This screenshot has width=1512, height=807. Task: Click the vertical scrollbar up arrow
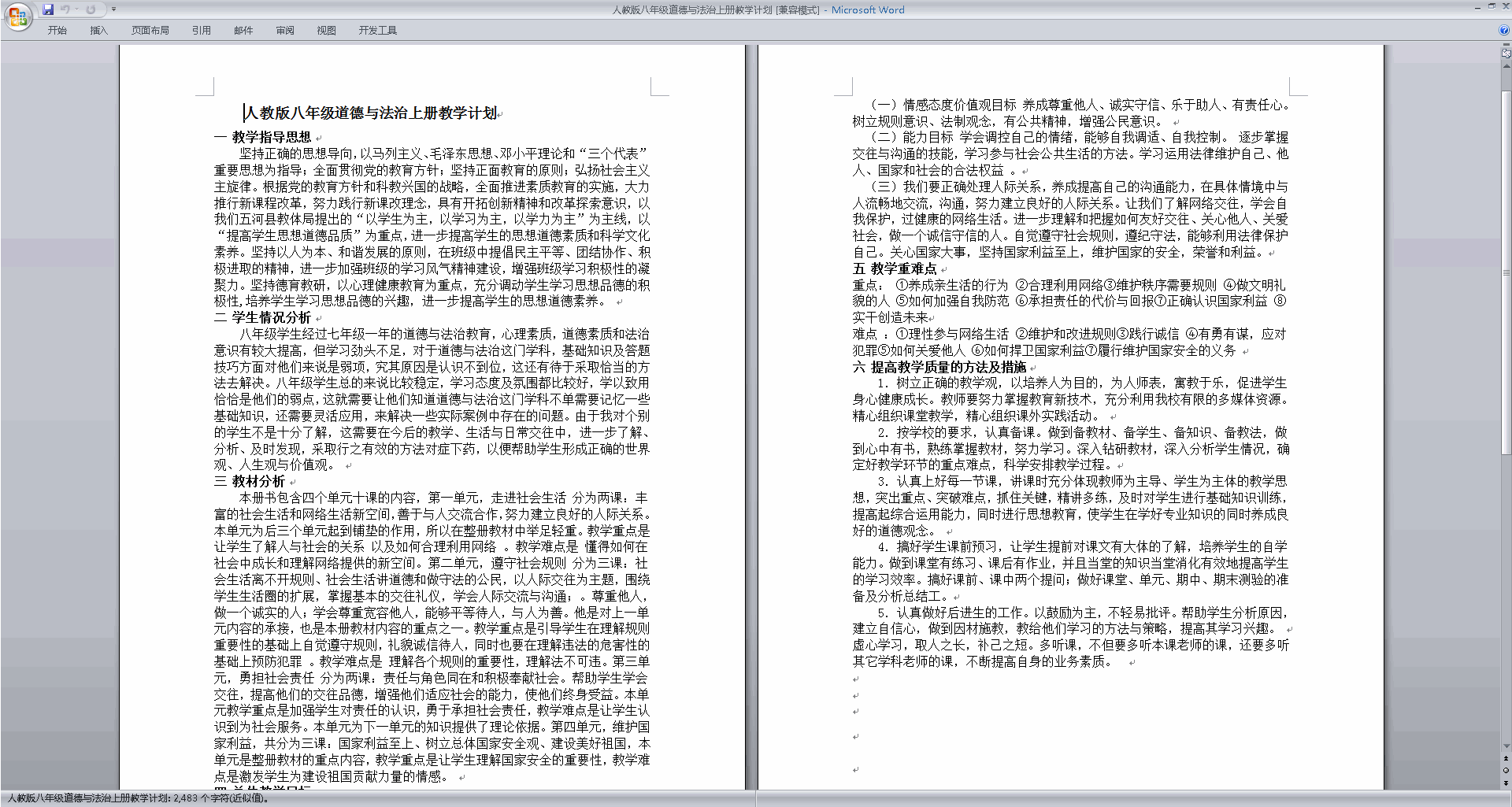point(1506,67)
